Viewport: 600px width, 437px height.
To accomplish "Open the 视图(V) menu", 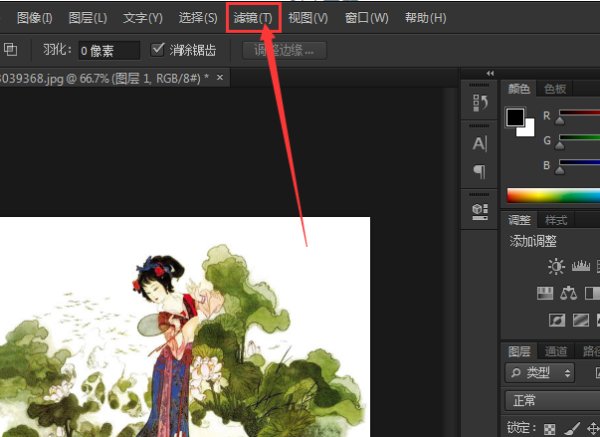I will [308, 18].
